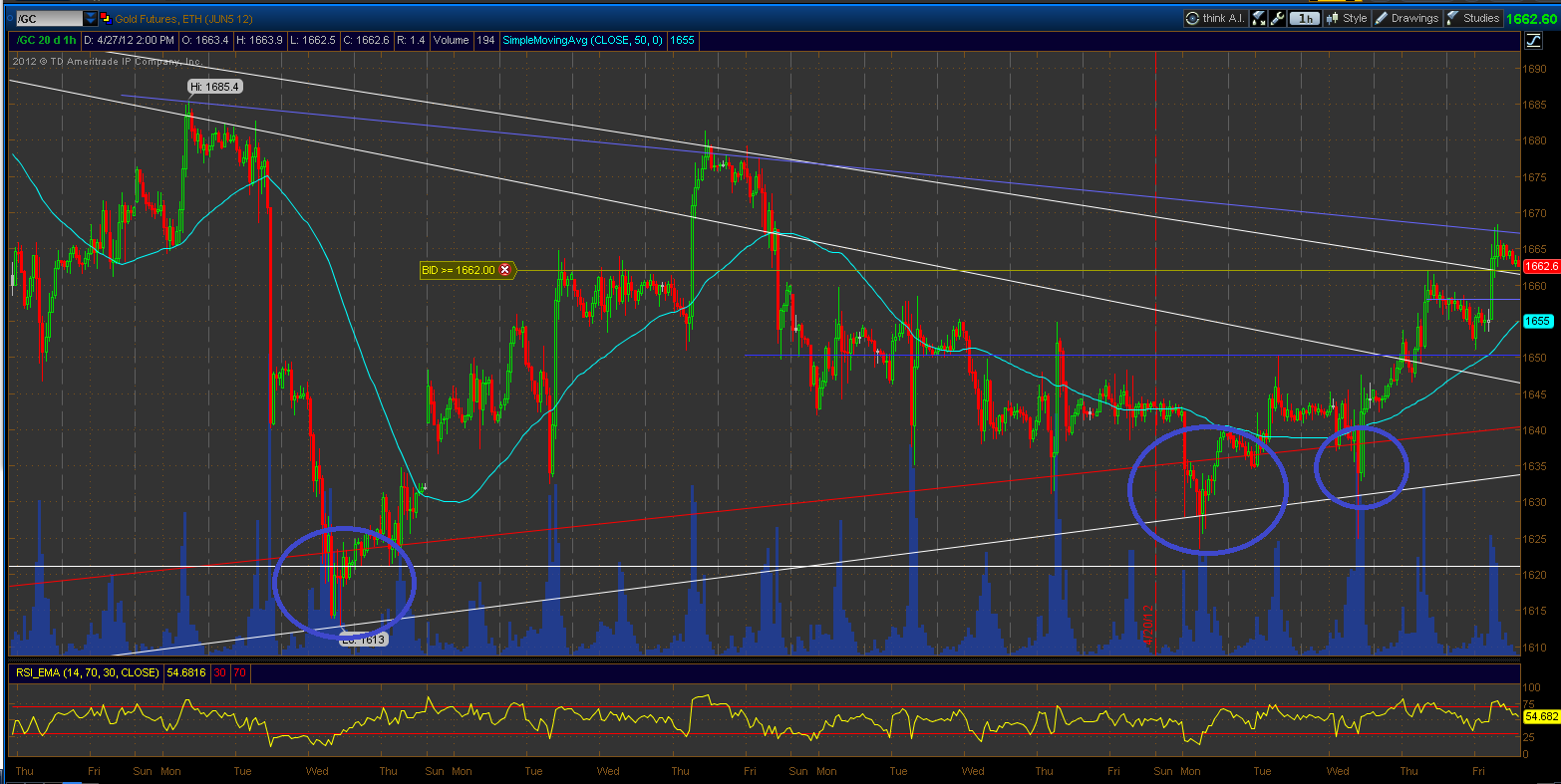Click the cyan 1655 moving average tag on the axis
The image size is (1561, 784).
click(x=1537, y=321)
